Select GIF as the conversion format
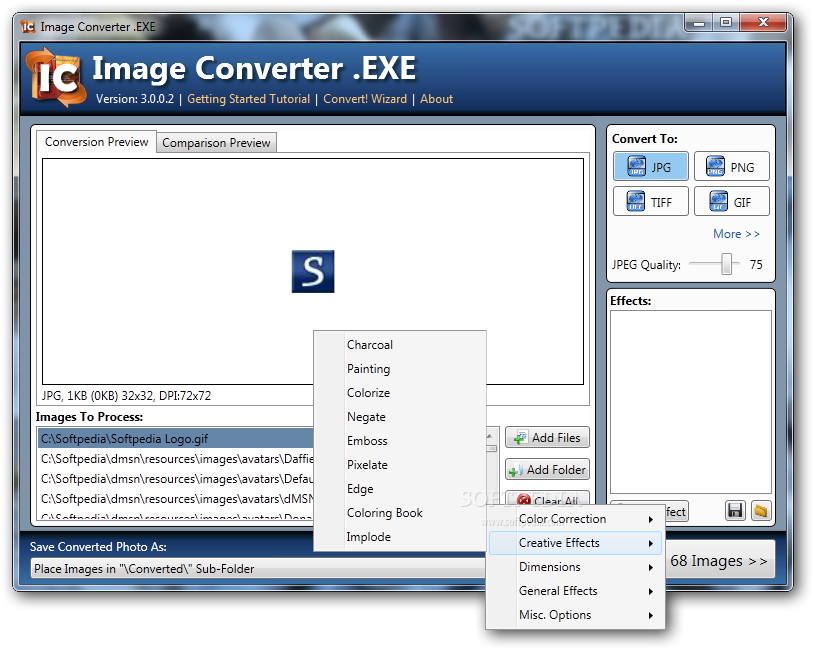This screenshot has width=814, height=650. (731, 201)
